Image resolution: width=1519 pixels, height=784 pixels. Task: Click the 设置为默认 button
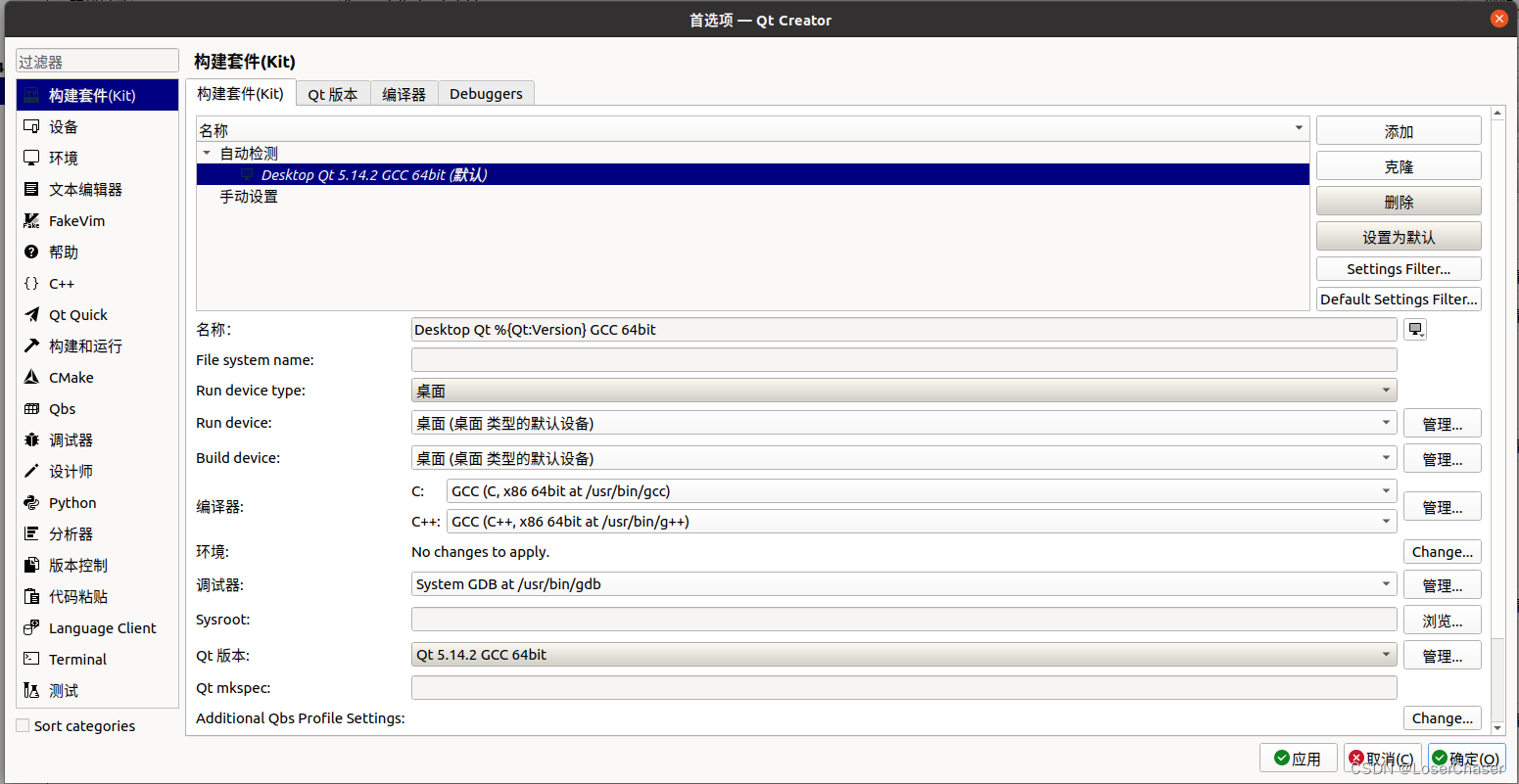(1399, 237)
